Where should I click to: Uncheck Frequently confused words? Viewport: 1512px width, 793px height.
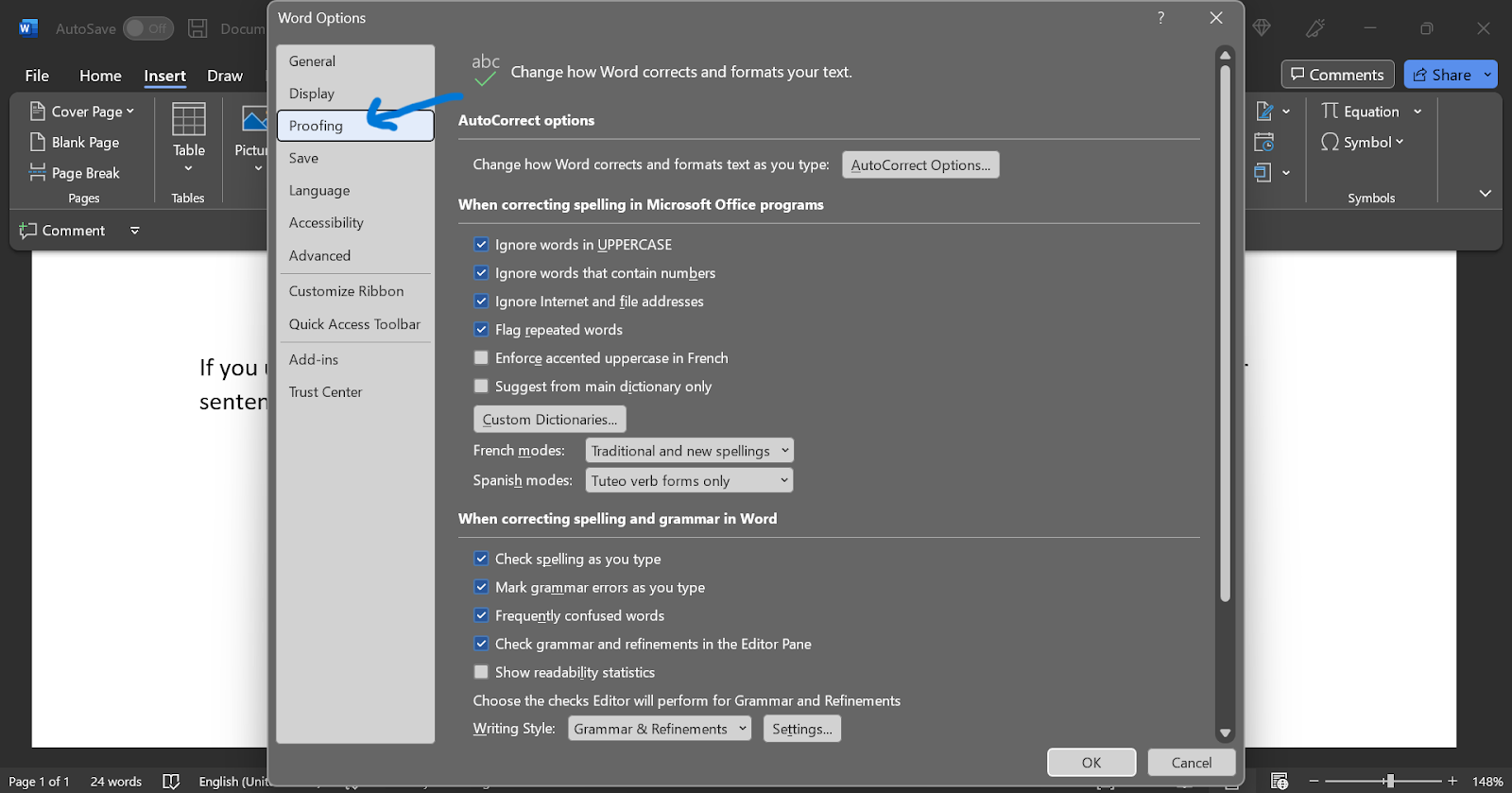pyautogui.click(x=481, y=615)
